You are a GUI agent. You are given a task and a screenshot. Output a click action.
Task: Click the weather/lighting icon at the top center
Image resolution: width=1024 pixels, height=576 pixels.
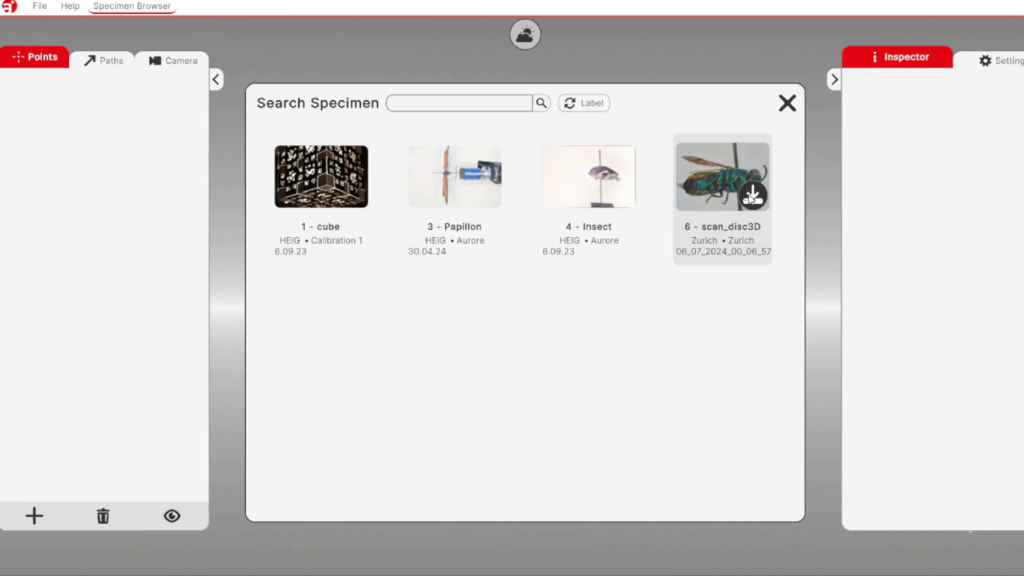coord(525,35)
